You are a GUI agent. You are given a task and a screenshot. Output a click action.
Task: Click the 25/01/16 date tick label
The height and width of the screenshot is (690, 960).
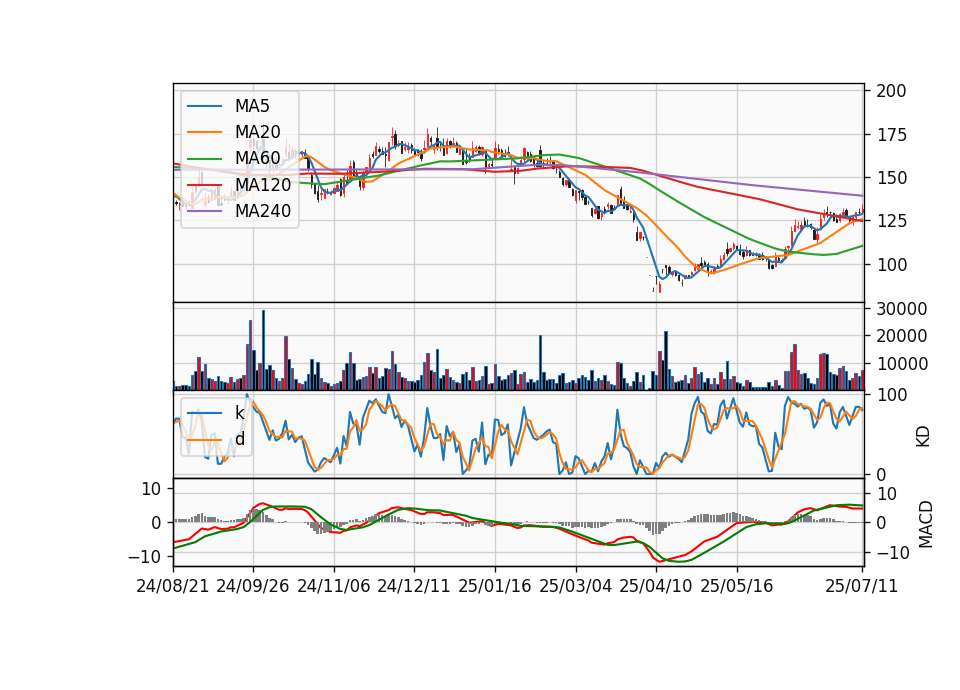click(x=495, y=586)
